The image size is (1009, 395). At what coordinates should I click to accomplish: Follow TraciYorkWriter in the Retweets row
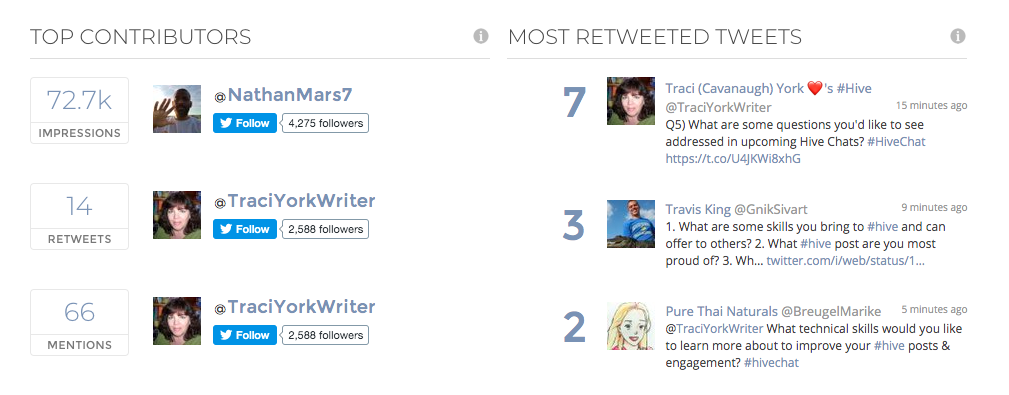pyautogui.click(x=245, y=229)
